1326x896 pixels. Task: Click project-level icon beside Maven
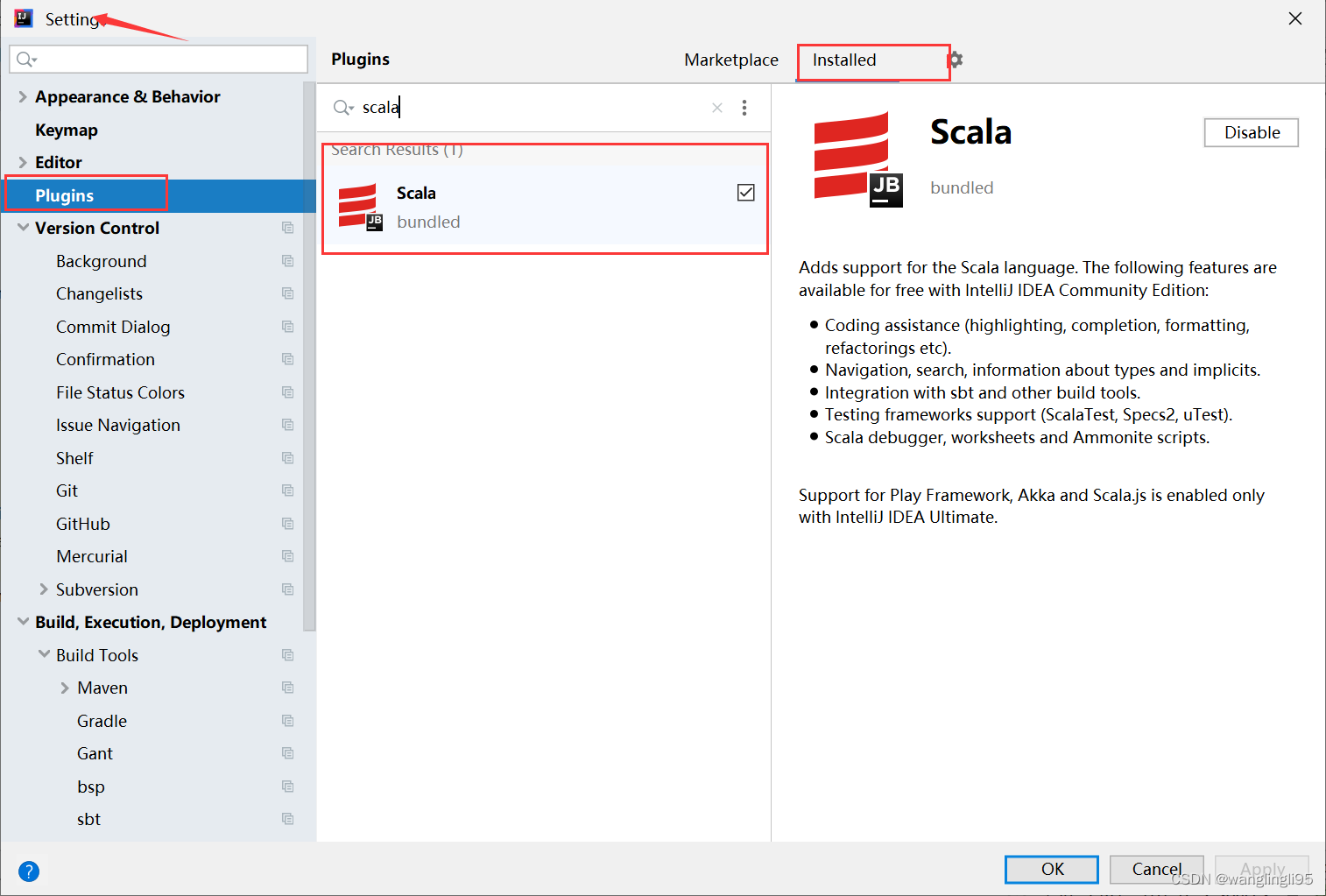point(287,688)
